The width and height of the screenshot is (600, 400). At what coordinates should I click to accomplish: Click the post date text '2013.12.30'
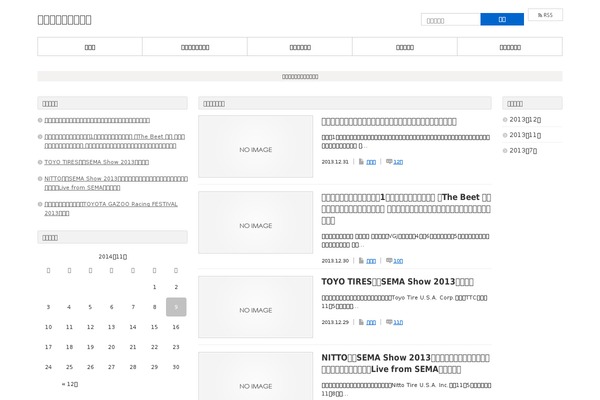pyautogui.click(x=335, y=261)
